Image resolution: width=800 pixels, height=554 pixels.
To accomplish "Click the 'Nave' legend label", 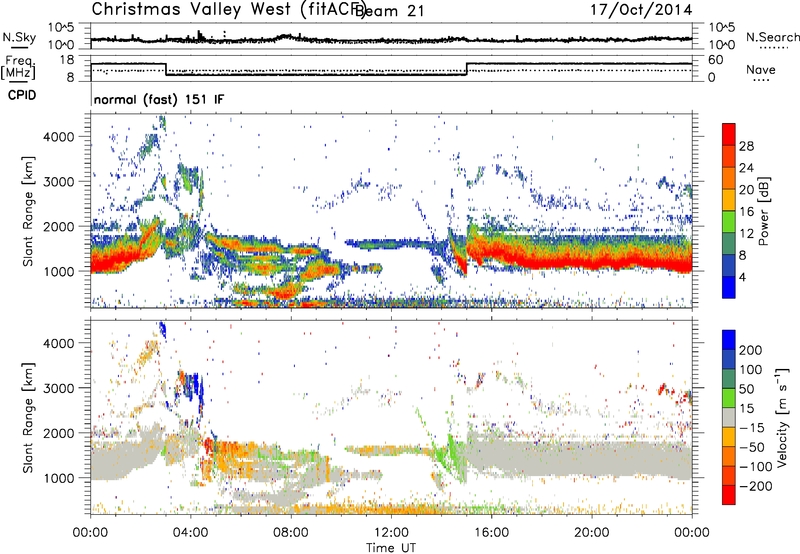I will tap(760, 70).
